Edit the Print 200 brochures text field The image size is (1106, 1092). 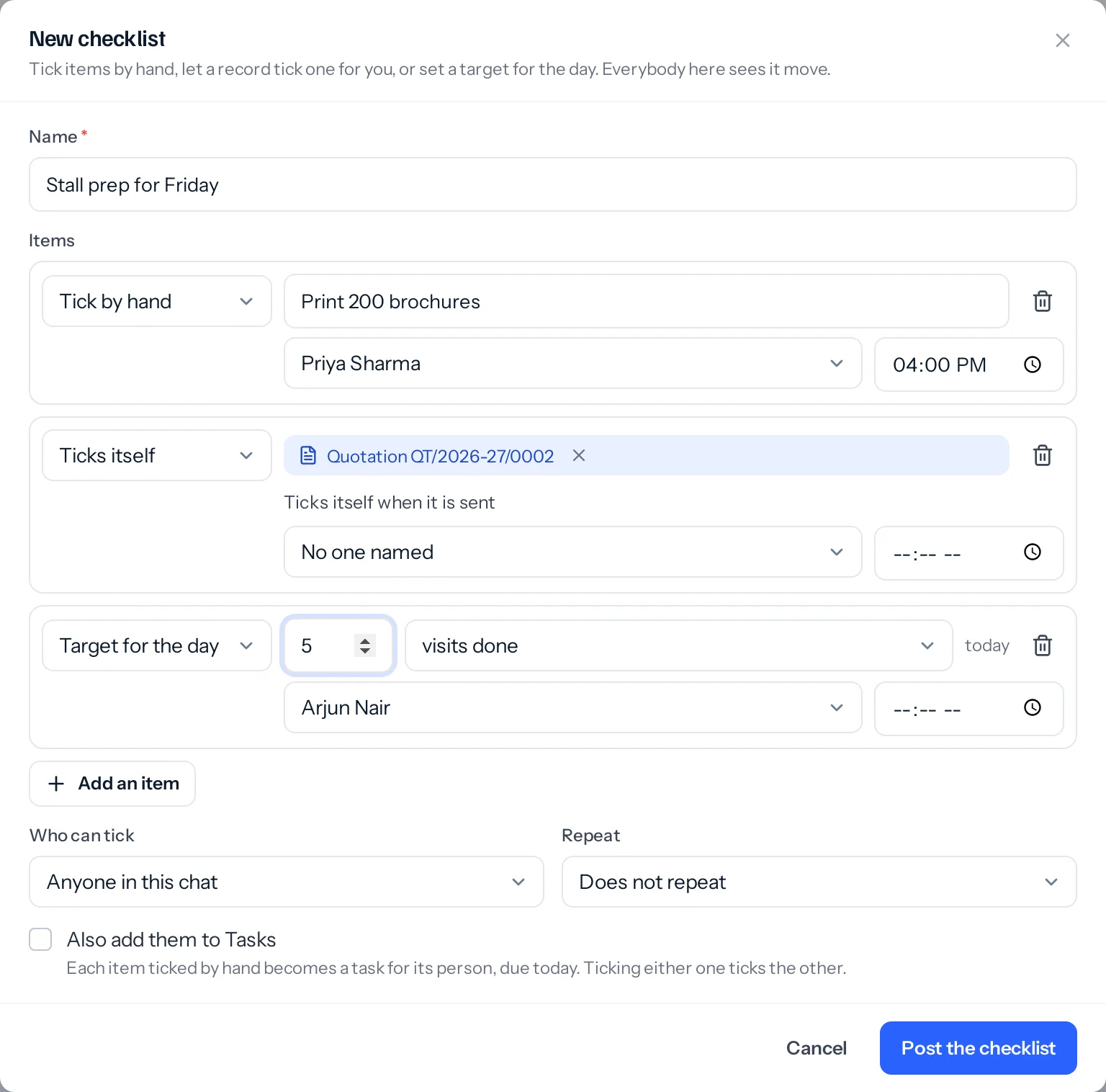coord(647,301)
